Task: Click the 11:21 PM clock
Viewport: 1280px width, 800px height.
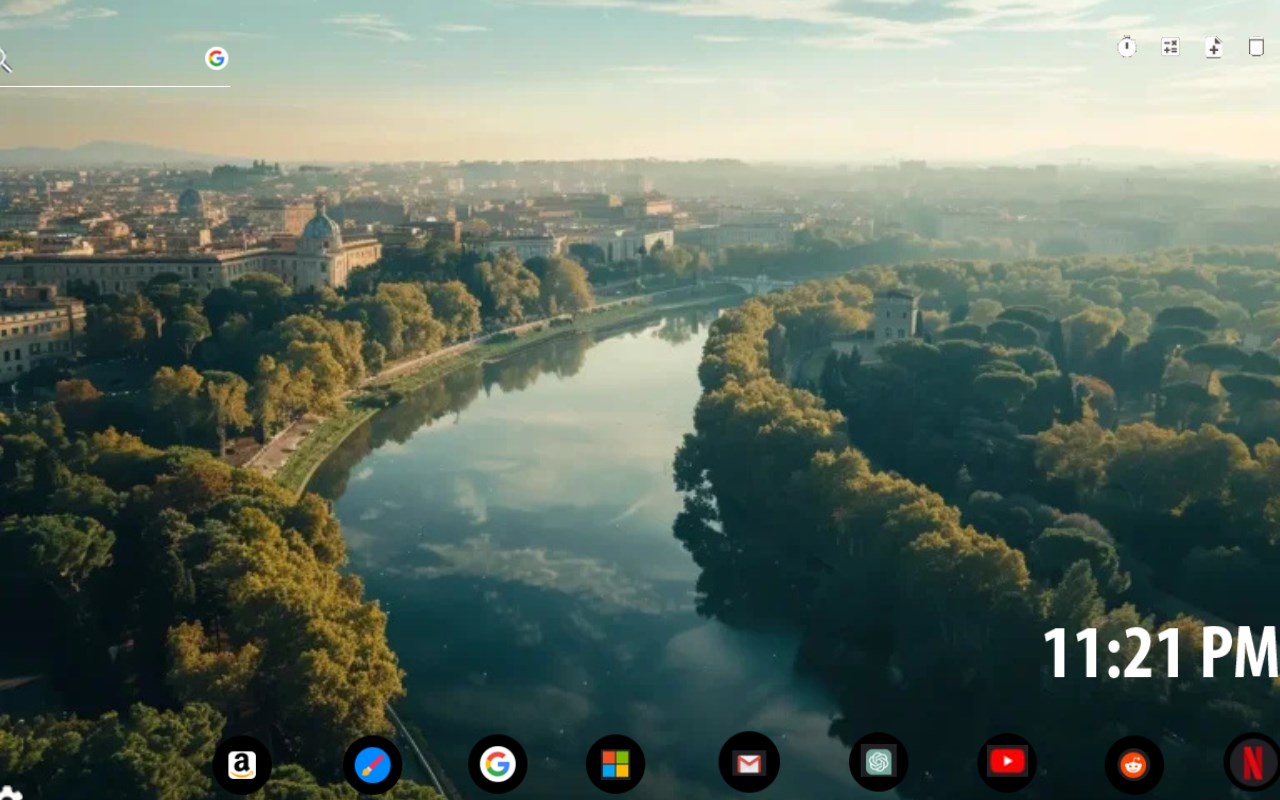Action: coord(1161,653)
